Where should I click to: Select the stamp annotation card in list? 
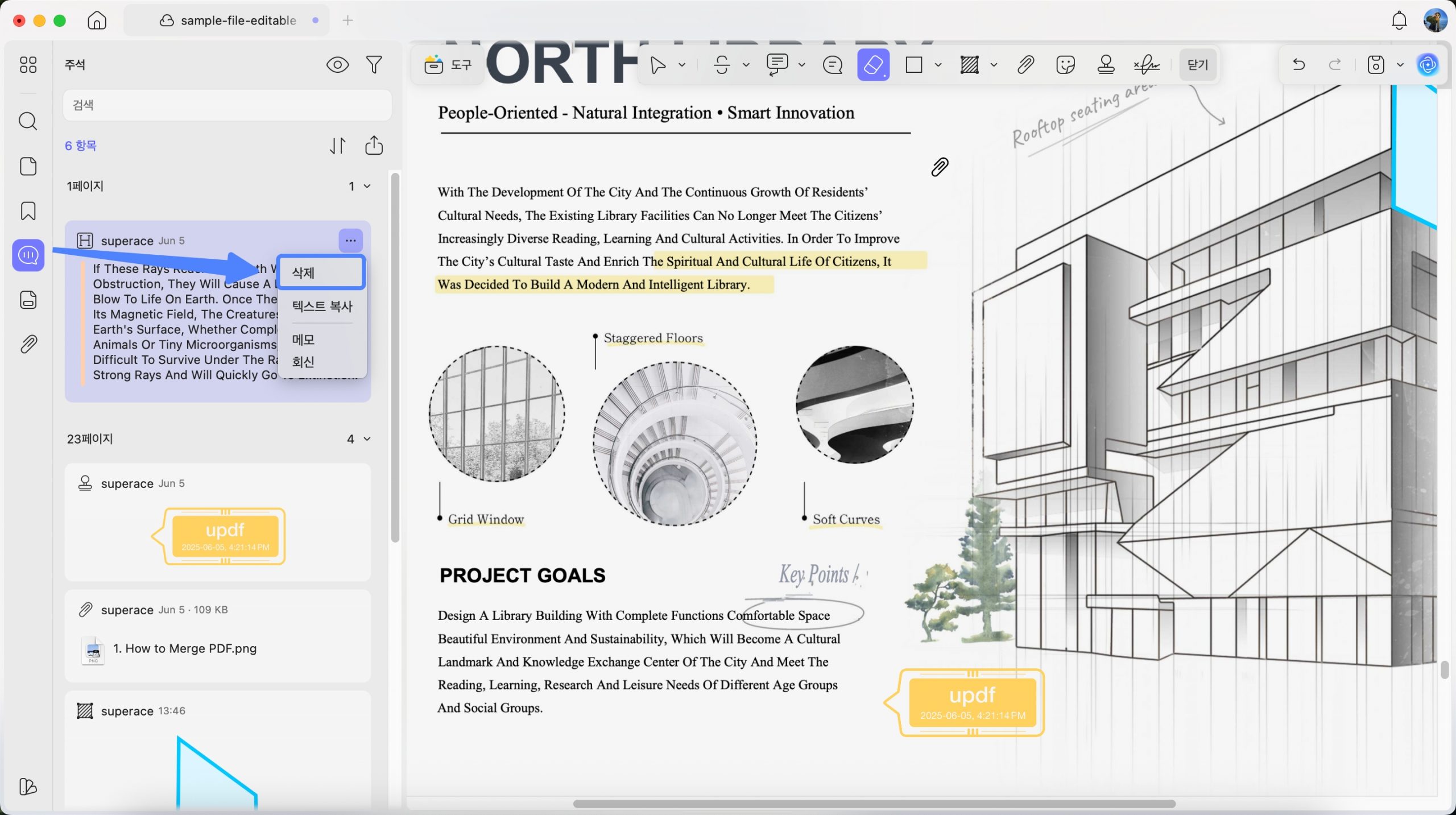(x=218, y=522)
